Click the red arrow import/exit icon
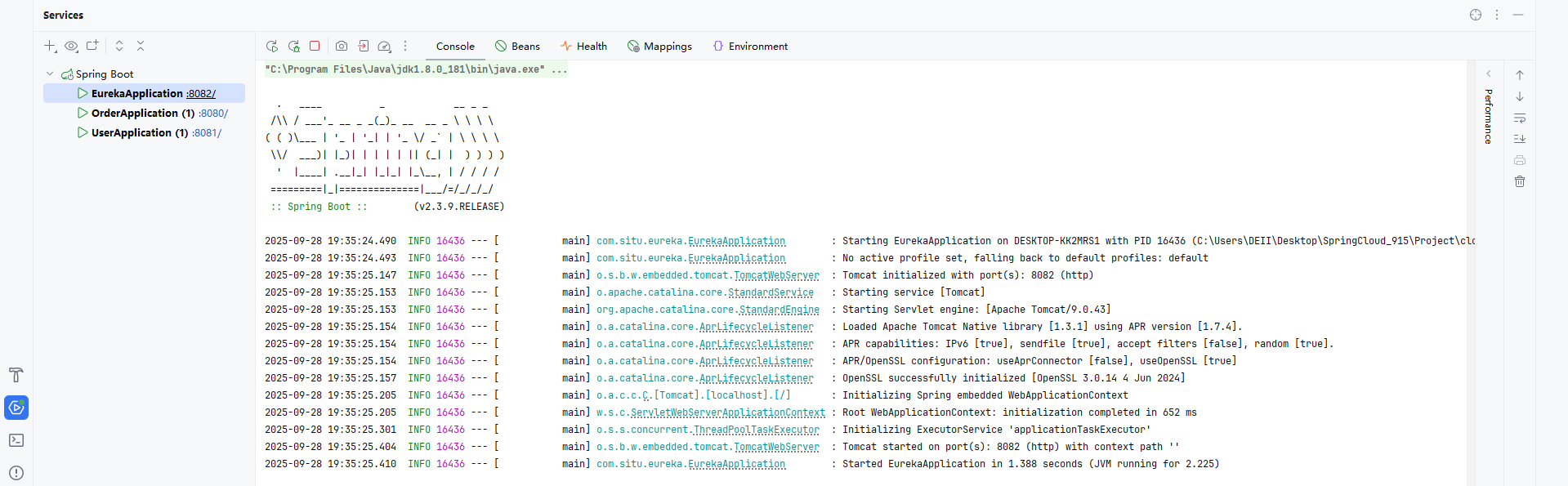Image resolution: width=1568 pixels, height=486 pixels. tap(364, 46)
